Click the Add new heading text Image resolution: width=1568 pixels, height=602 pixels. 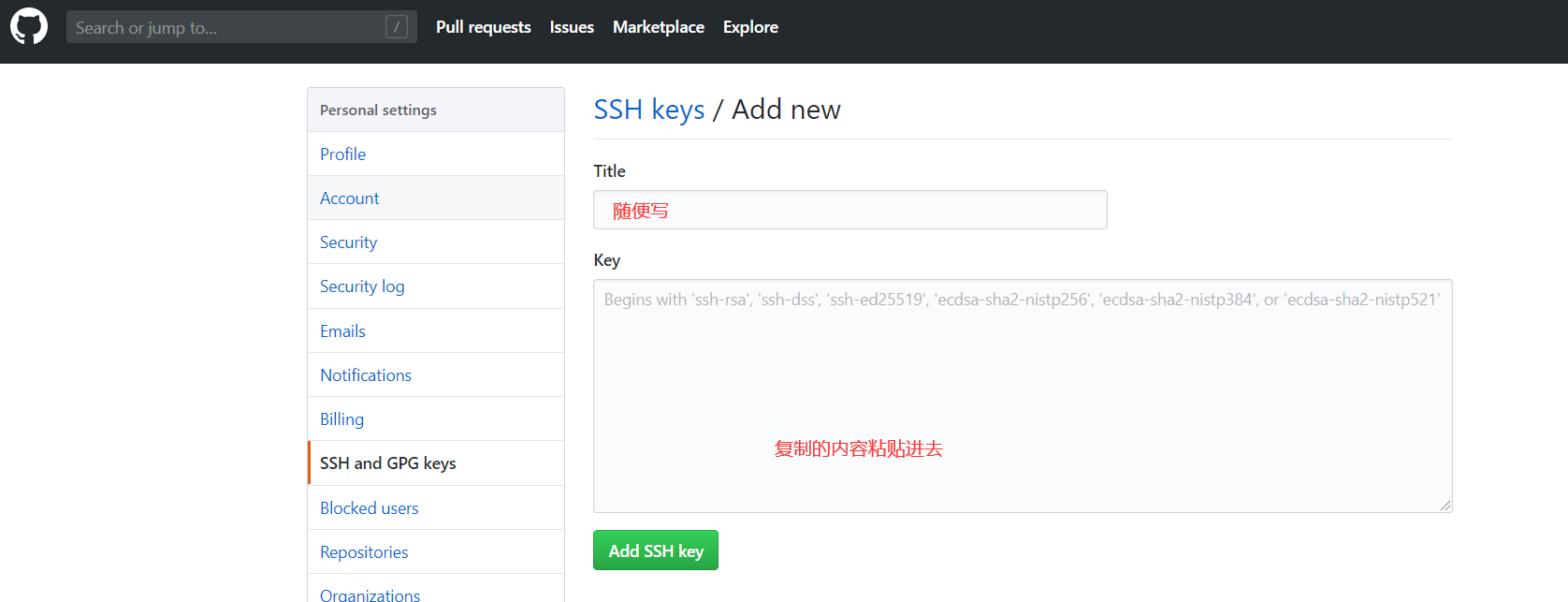(786, 110)
